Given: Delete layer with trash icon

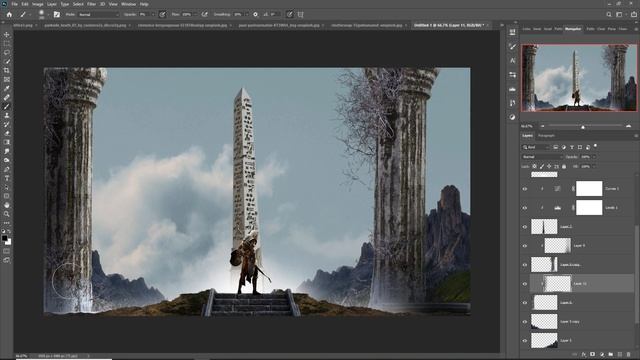Looking at the screenshot, I should [629, 354].
